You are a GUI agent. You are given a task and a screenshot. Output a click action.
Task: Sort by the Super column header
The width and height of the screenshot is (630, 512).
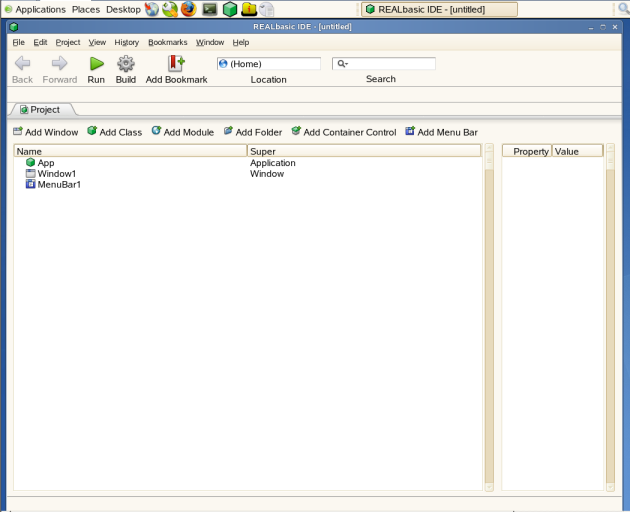coord(364,151)
